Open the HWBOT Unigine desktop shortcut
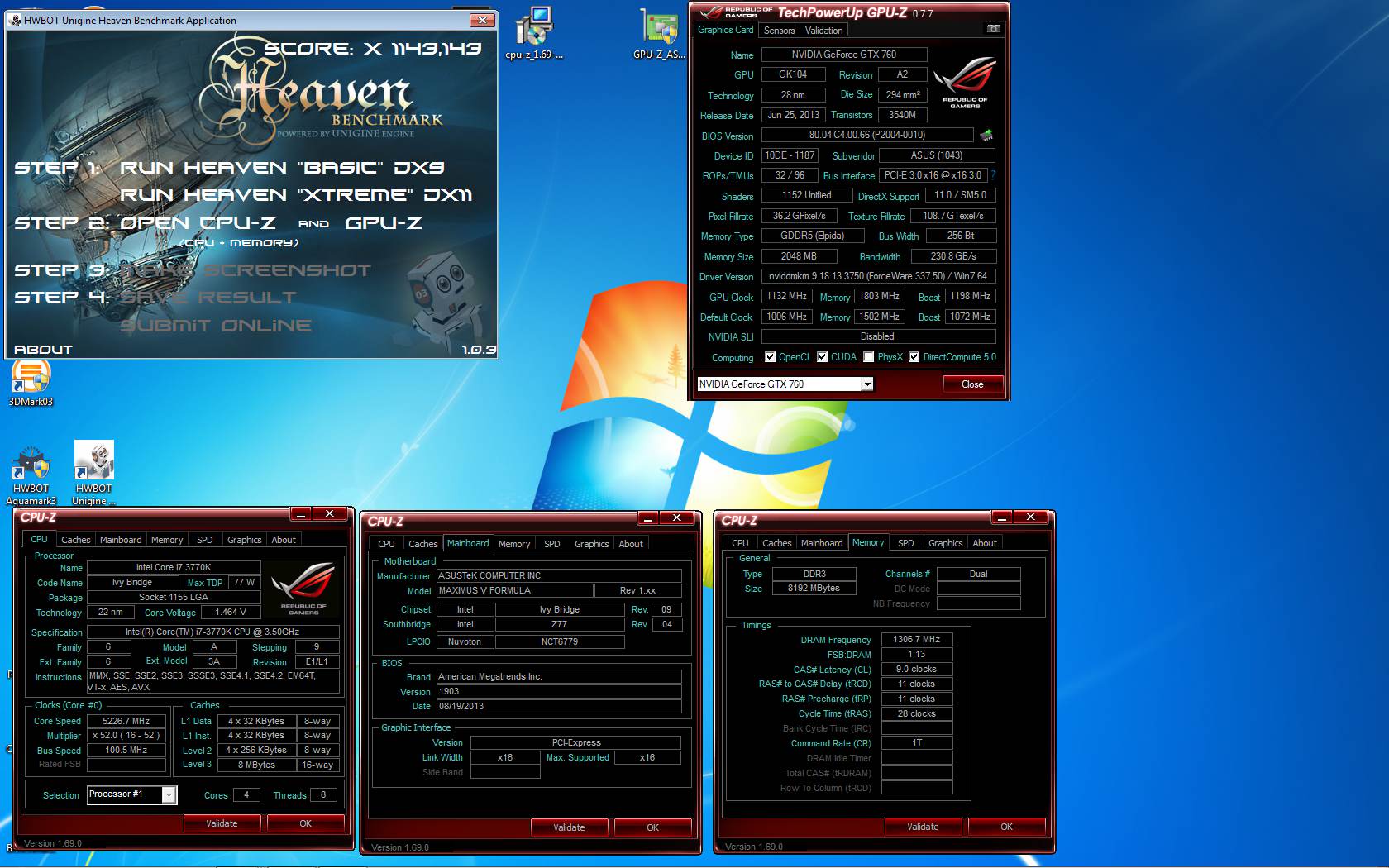Screen dimensions: 1389x868 coord(94,474)
